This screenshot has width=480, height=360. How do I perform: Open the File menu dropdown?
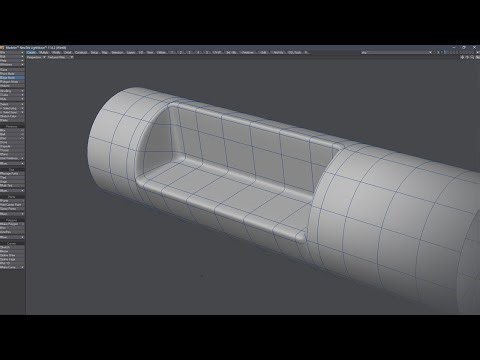[12, 52]
